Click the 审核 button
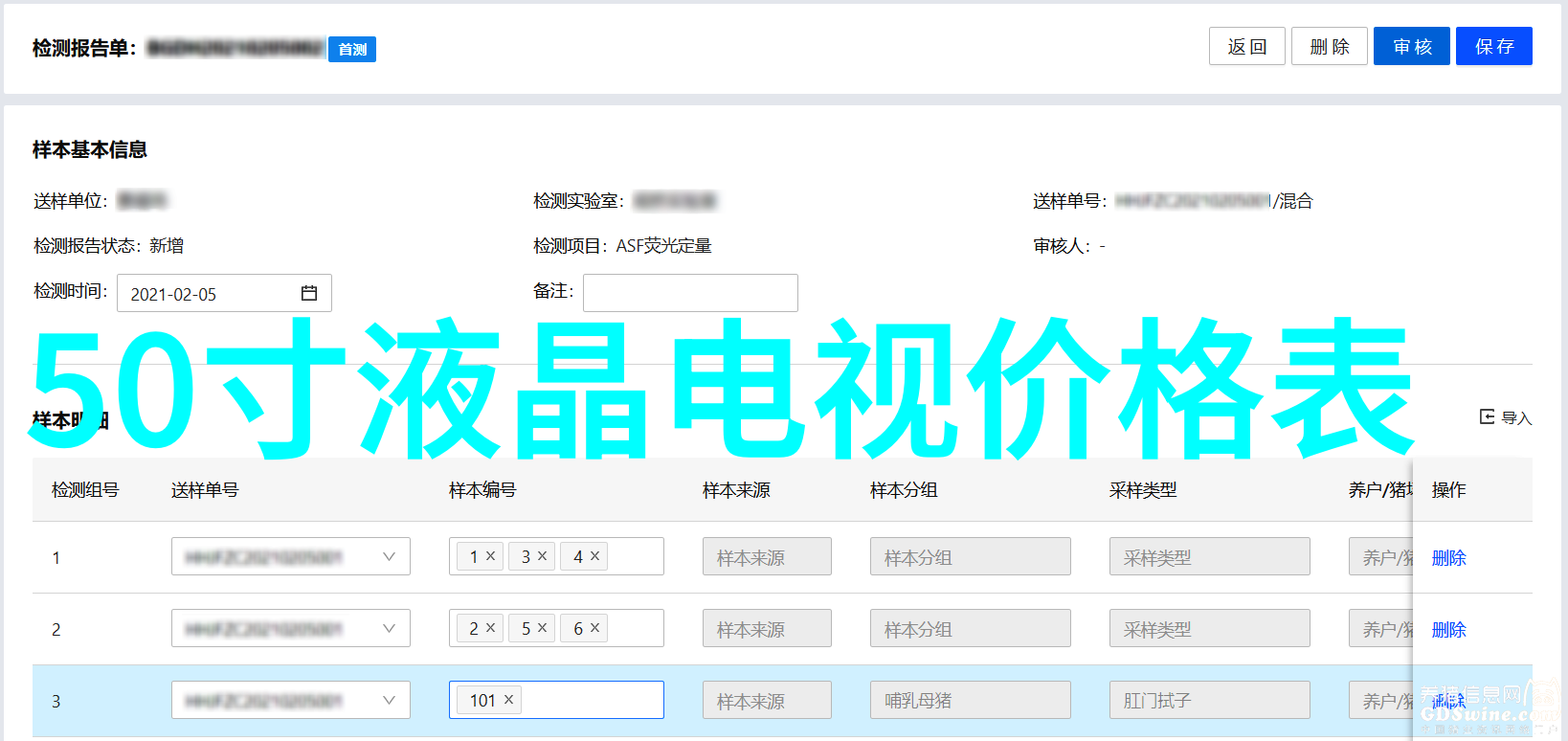This screenshot has width=1568, height=741. click(1411, 46)
